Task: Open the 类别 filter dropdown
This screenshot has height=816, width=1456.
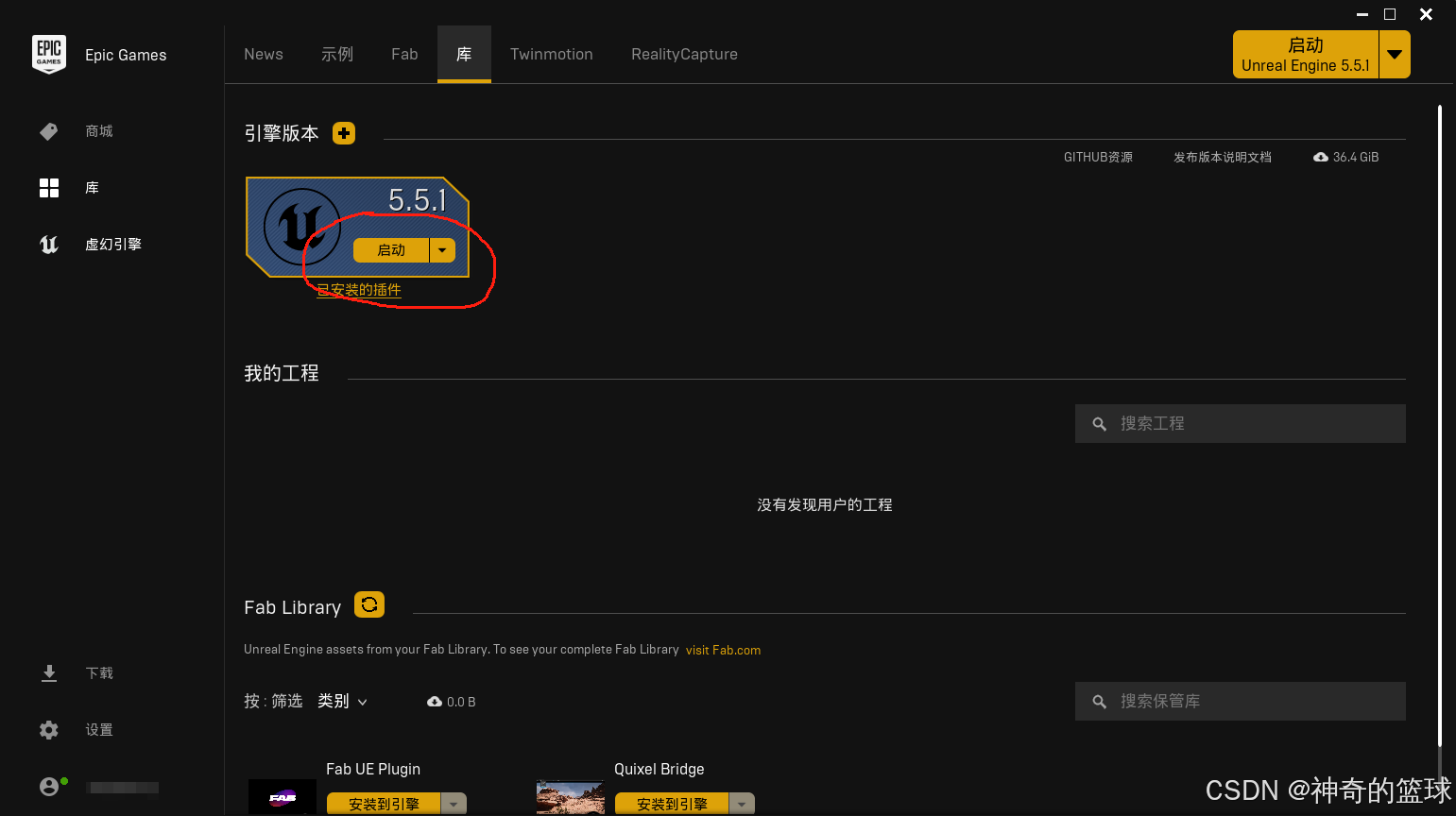Action: (342, 701)
